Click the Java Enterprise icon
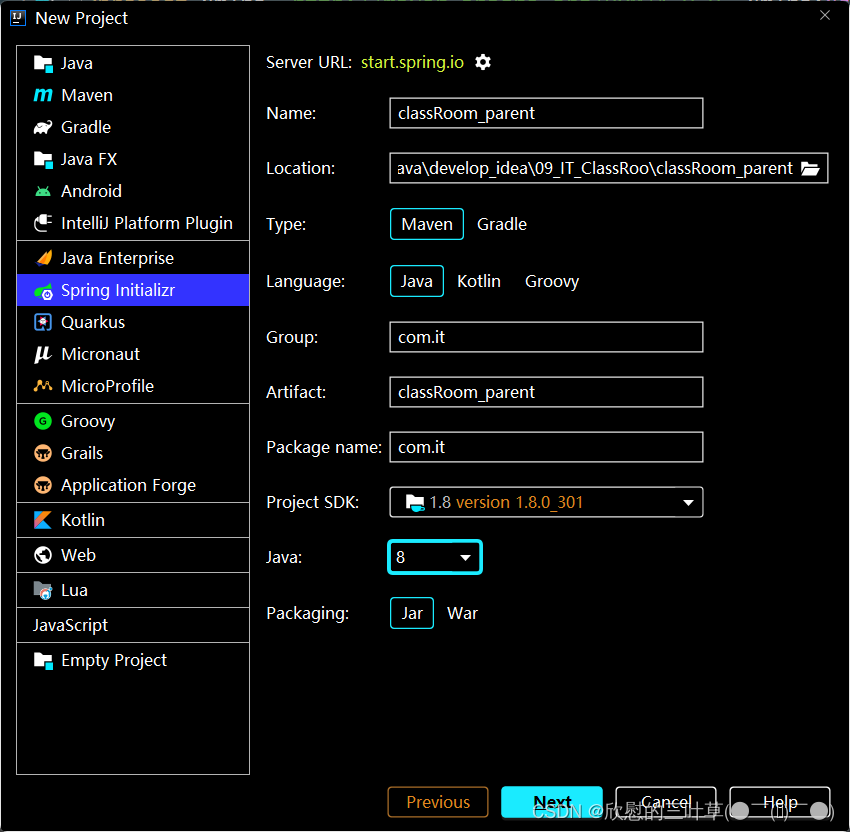Image resolution: width=850 pixels, height=832 pixels. [x=43, y=258]
